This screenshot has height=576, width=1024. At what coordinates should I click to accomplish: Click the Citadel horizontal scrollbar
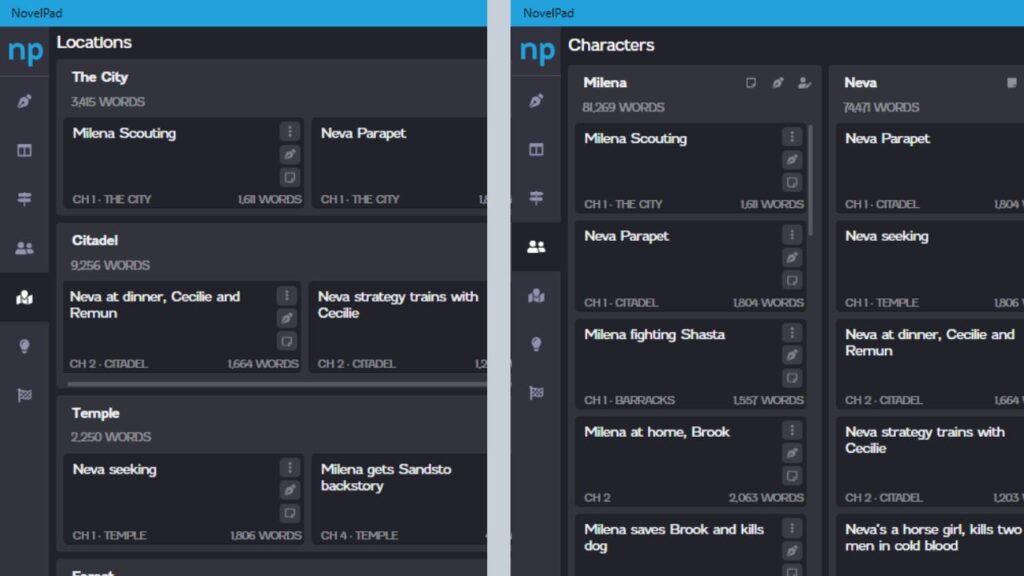[x=277, y=384]
